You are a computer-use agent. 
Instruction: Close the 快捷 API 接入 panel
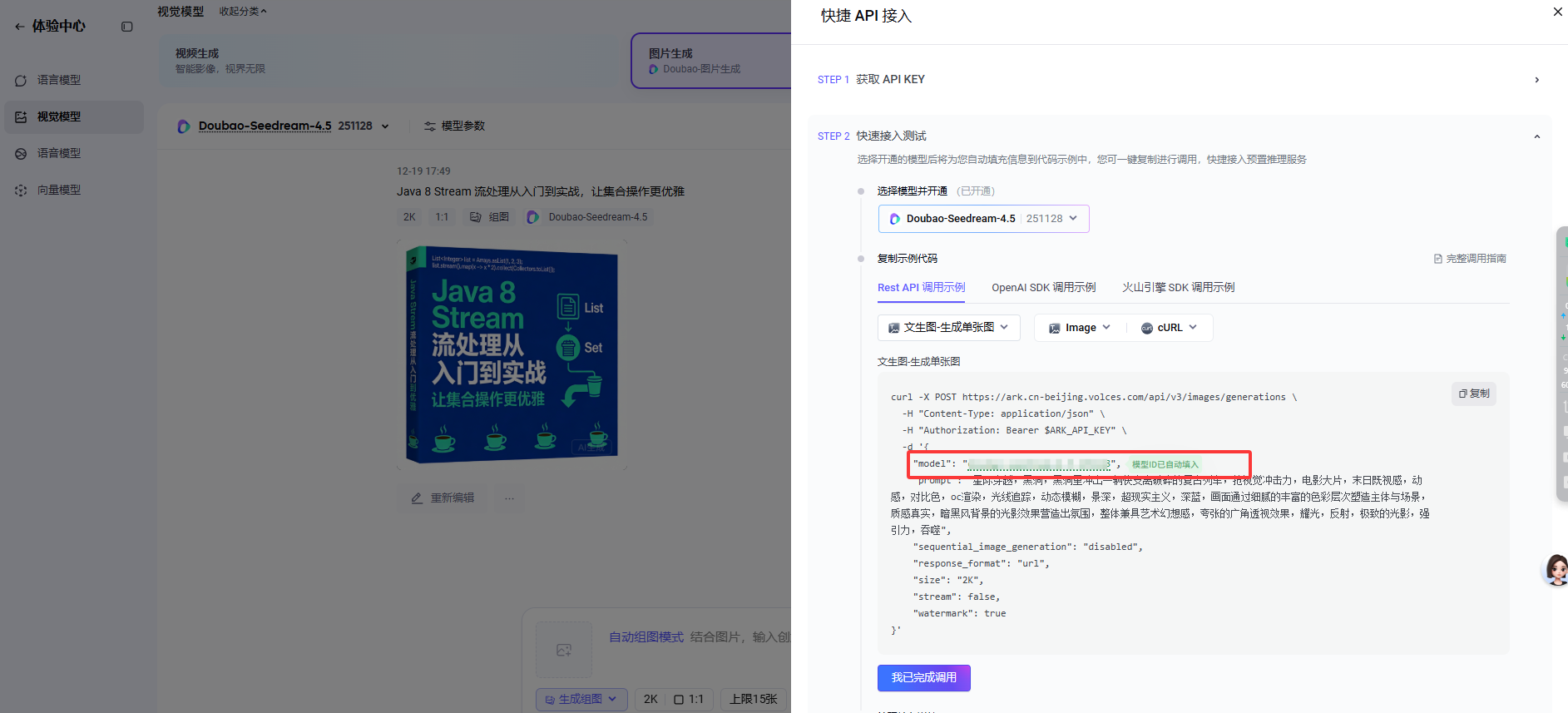click(x=1557, y=12)
